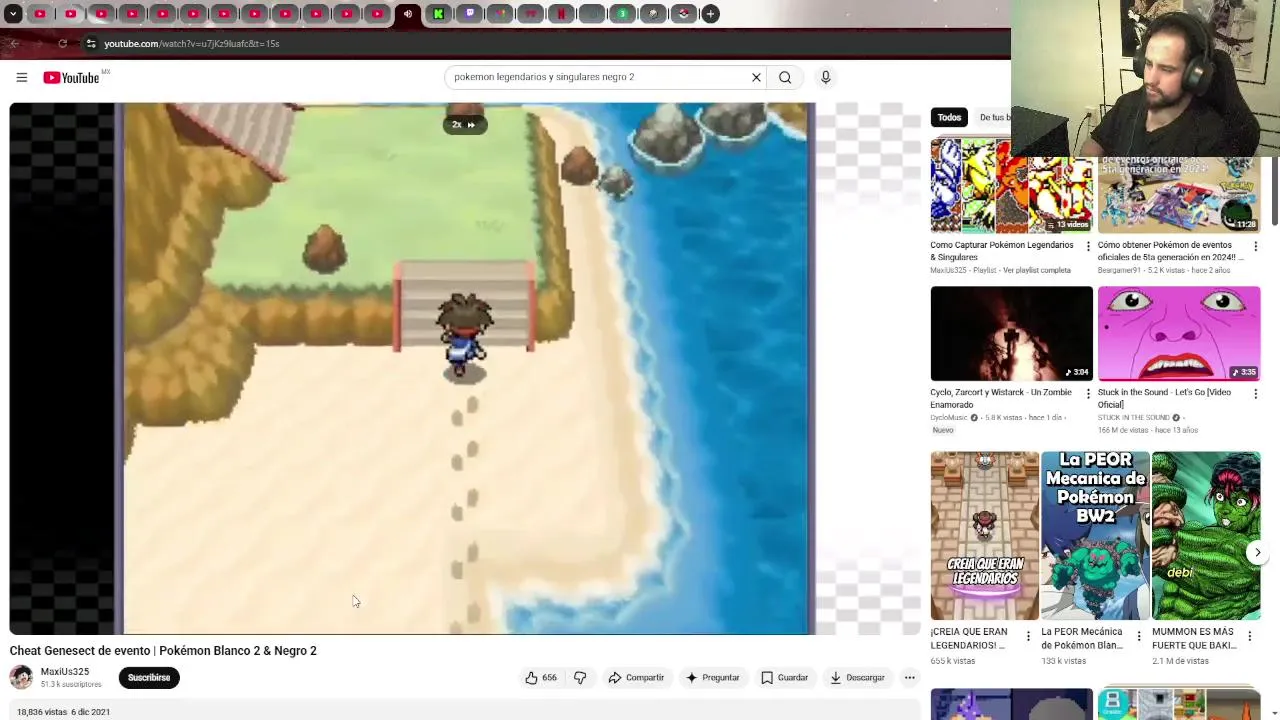Save the video with Guardar

click(x=784, y=677)
